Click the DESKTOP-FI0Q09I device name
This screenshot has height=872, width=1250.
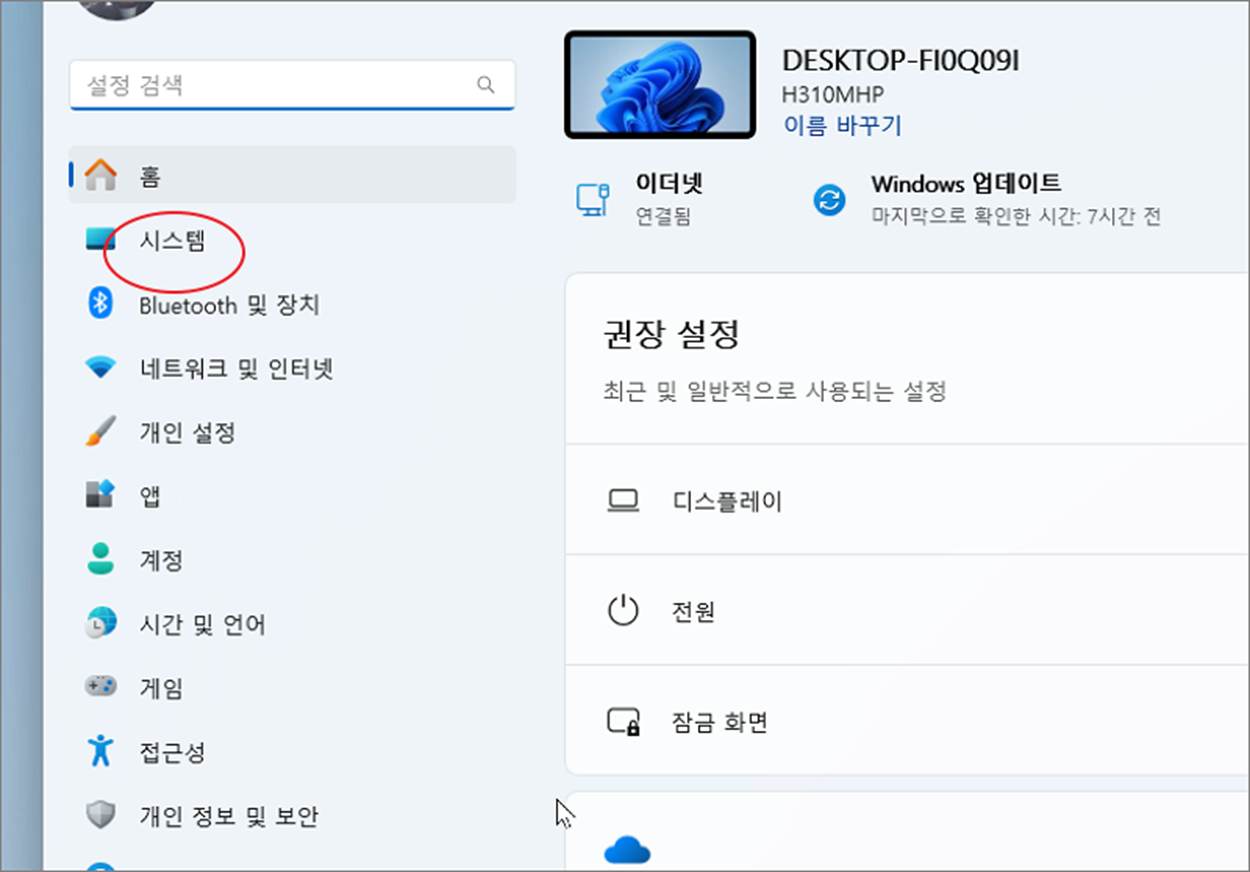[900, 61]
